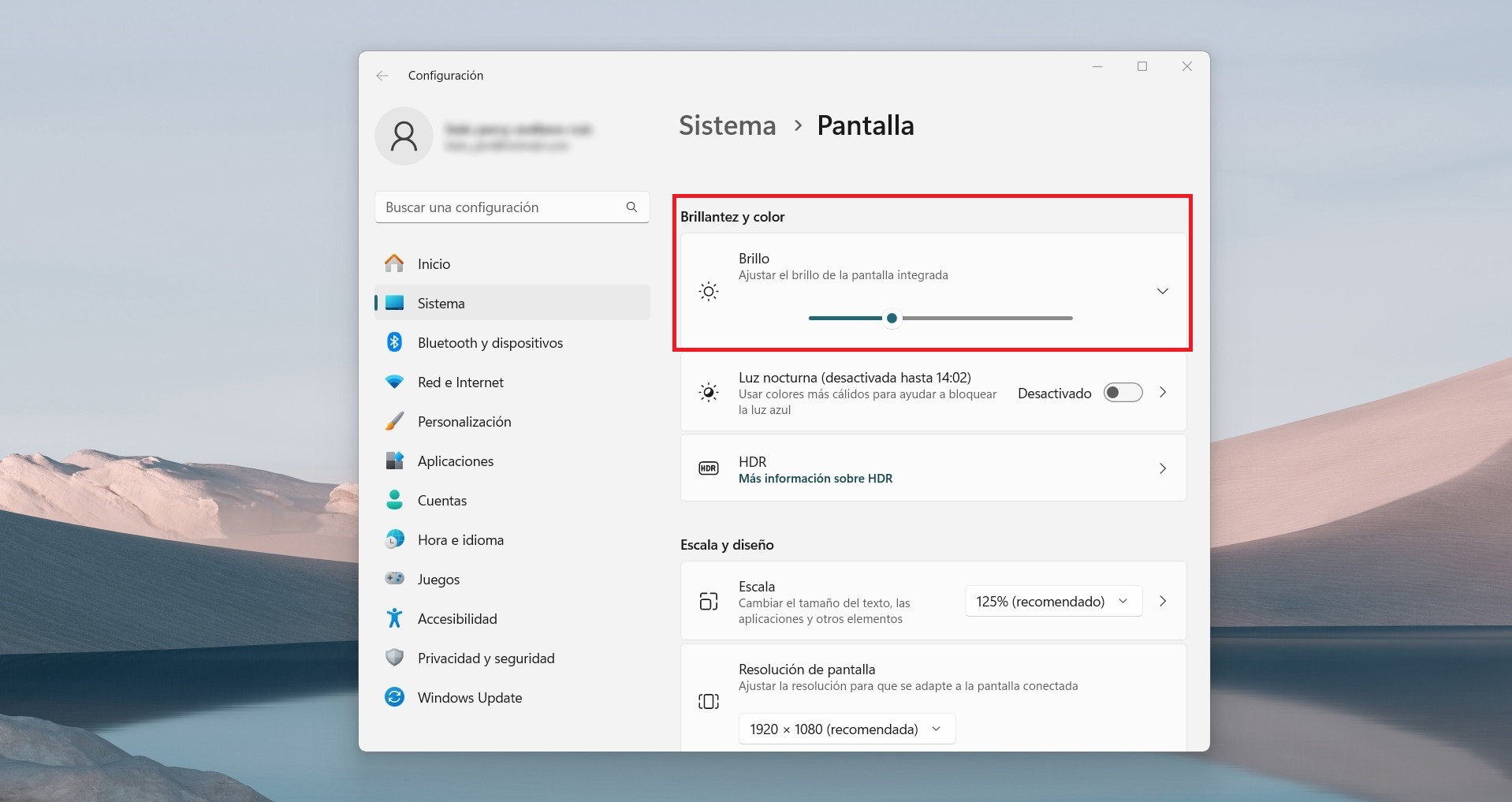Viewport: 1512px width, 802px height.
Task: Click the Inicio home icon
Action: (394, 263)
